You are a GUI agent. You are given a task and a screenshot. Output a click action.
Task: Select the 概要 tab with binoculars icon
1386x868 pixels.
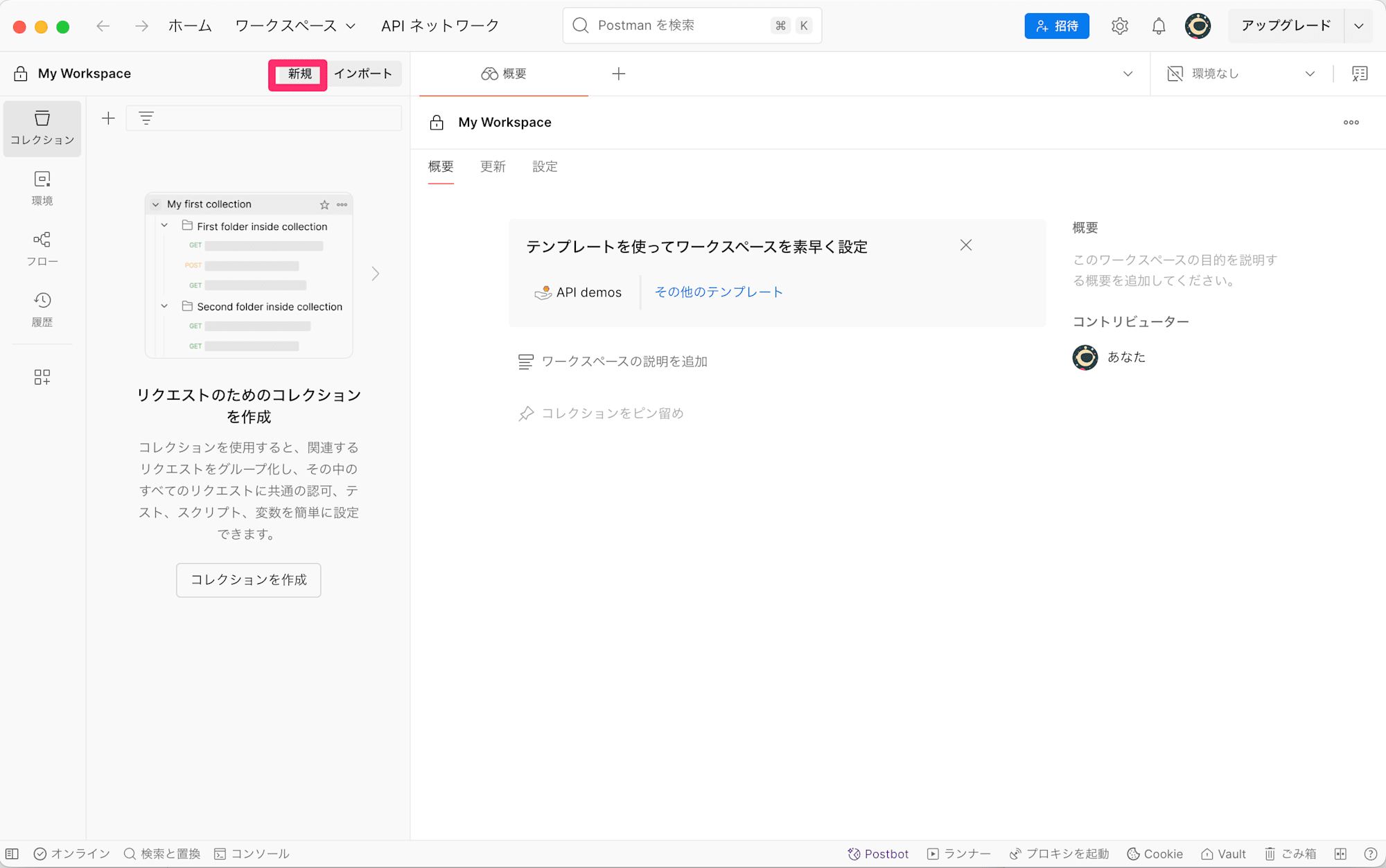tap(504, 73)
